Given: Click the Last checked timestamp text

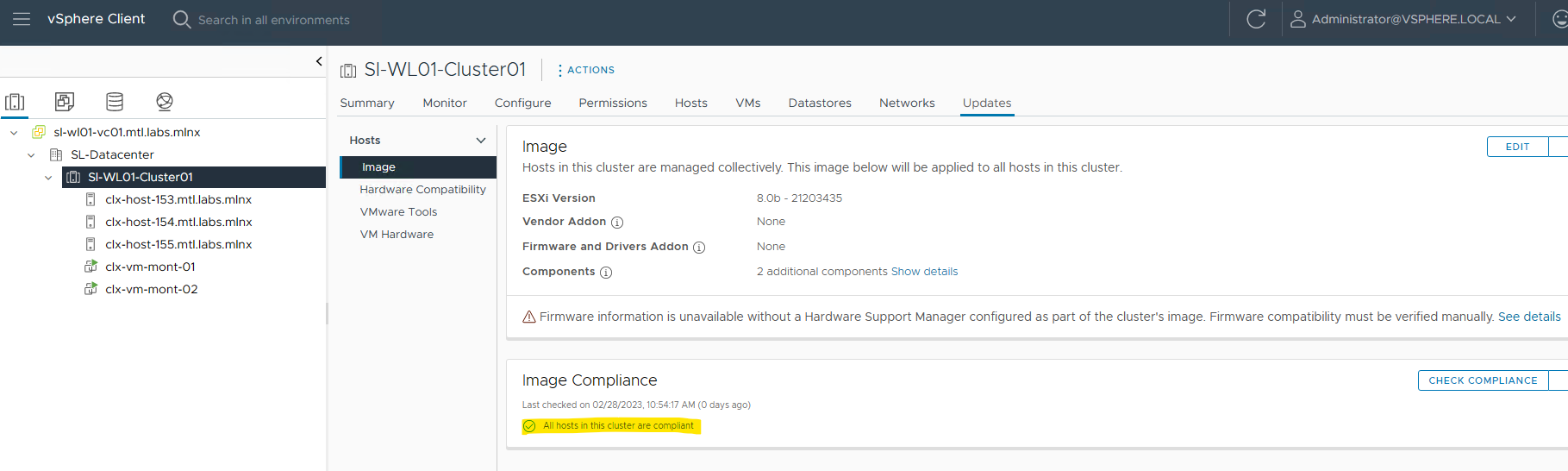Looking at the screenshot, I should click(x=636, y=405).
